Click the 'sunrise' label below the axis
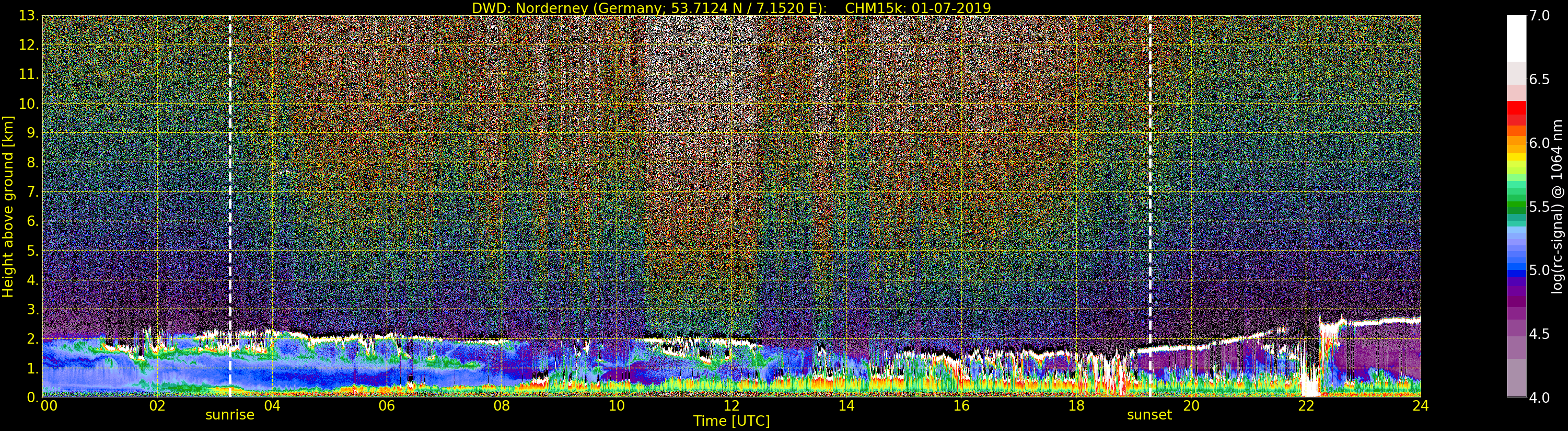1568x431 pixels. tap(229, 415)
